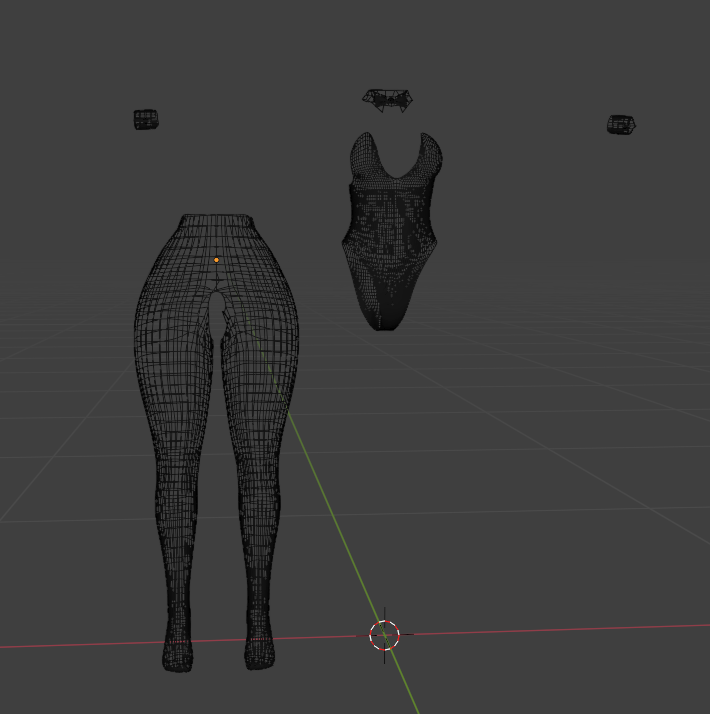Screen dimensions: 710x714
Task: Click the waistband of the leggings
Action: tap(217, 220)
